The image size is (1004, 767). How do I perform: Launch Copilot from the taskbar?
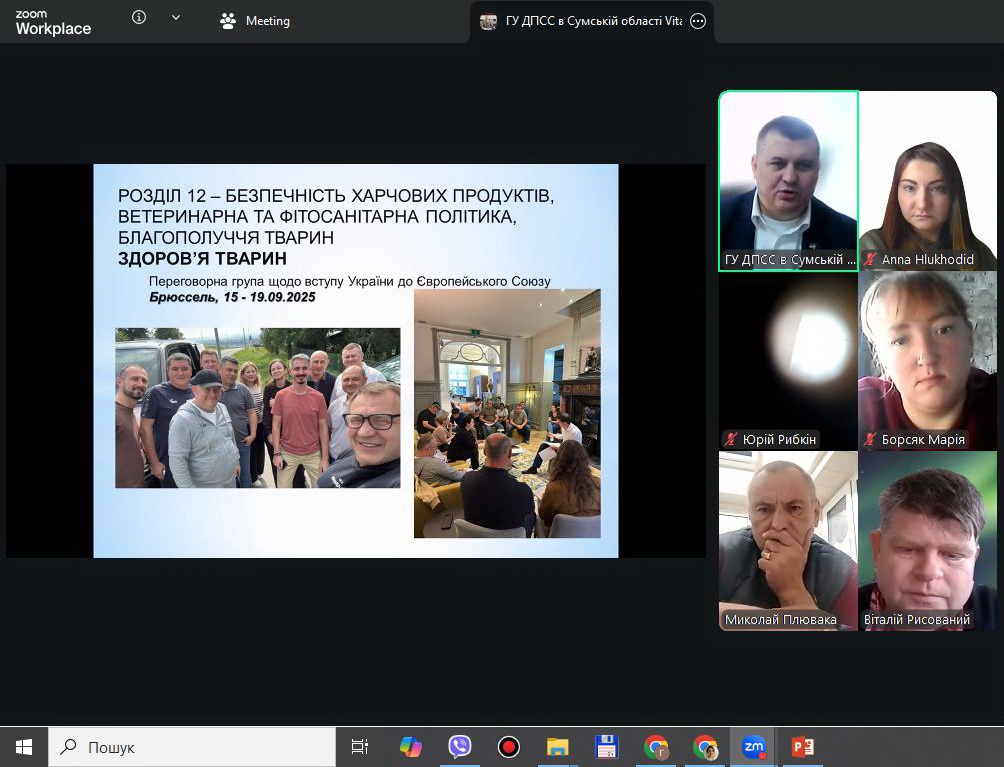coord(411,747)
